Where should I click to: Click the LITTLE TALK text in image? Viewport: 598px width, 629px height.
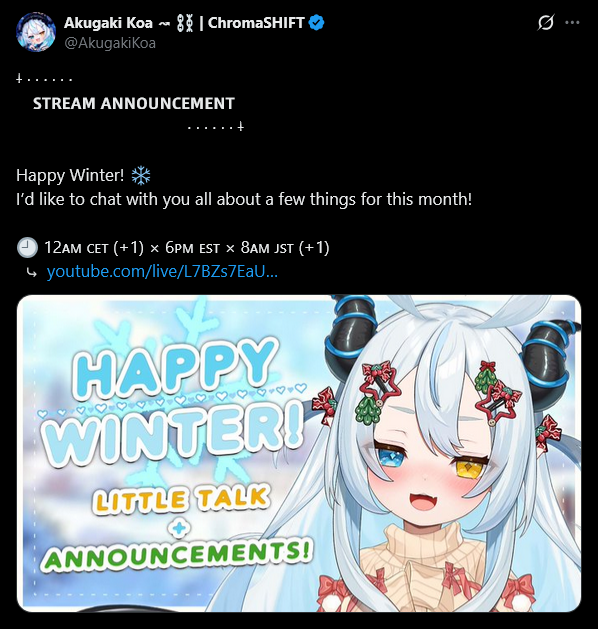pyautogui.click(x=181, y=499)
